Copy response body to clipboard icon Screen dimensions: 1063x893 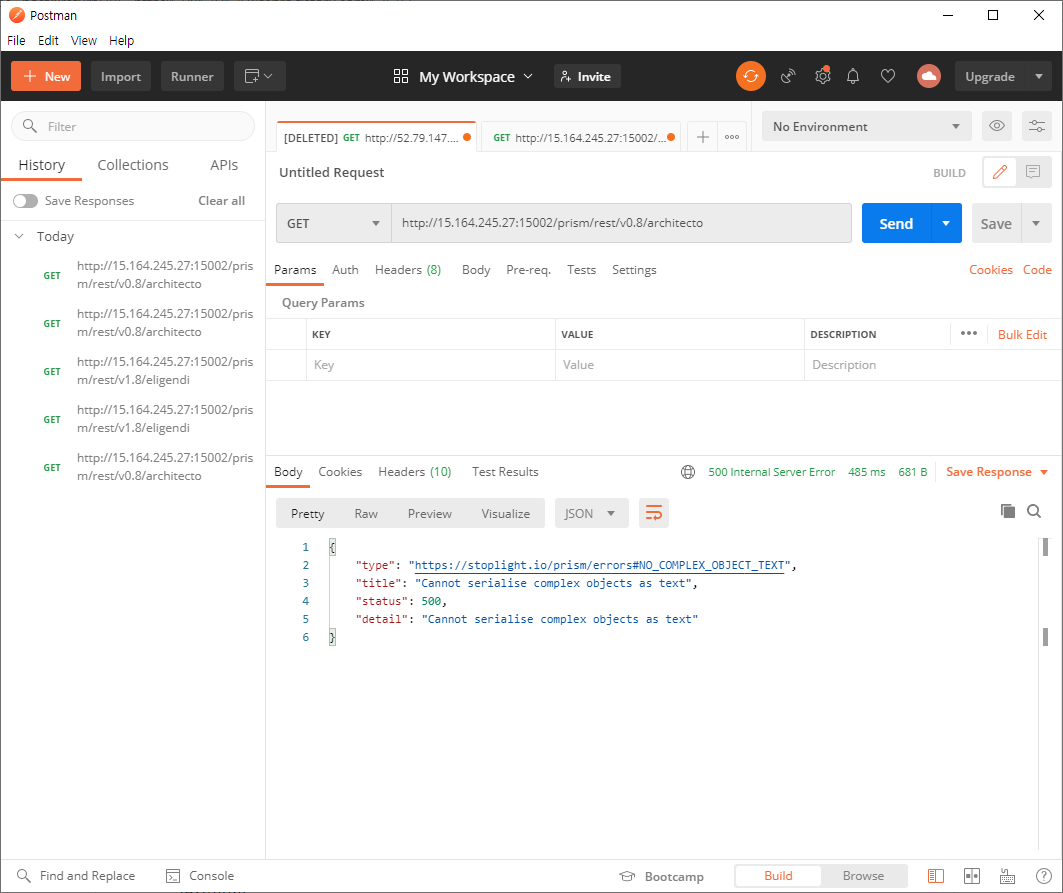click(1008, 511)
